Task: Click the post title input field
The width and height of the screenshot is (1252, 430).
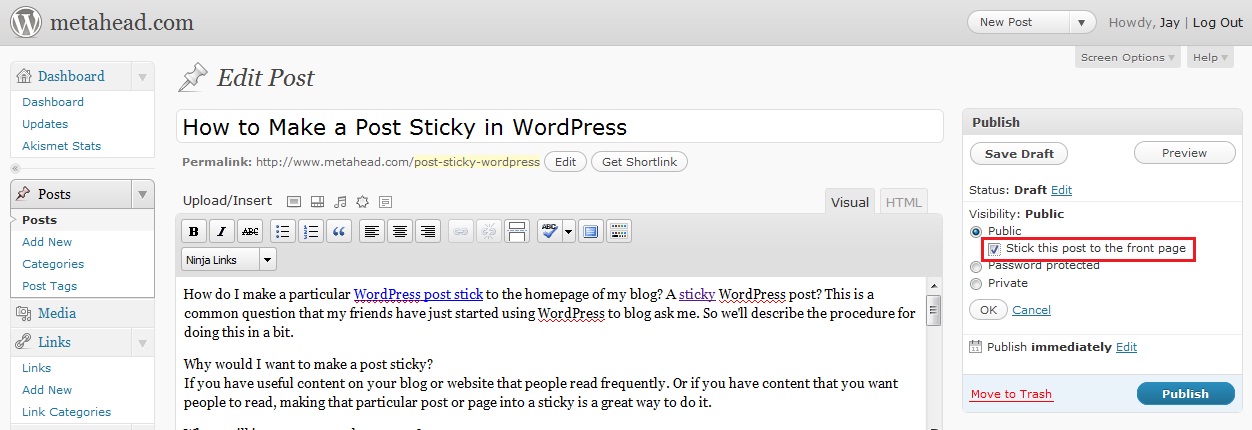Action: click(560, 127)
